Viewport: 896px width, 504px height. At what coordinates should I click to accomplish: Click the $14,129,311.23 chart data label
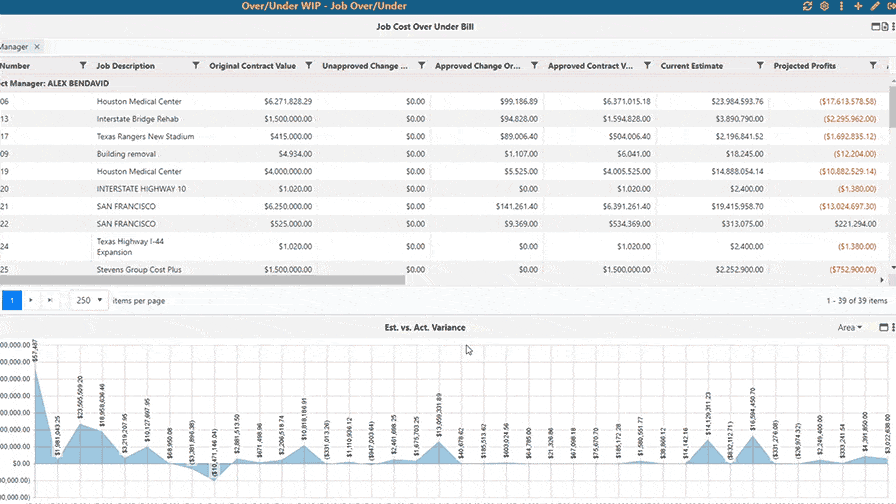point(708,414)
